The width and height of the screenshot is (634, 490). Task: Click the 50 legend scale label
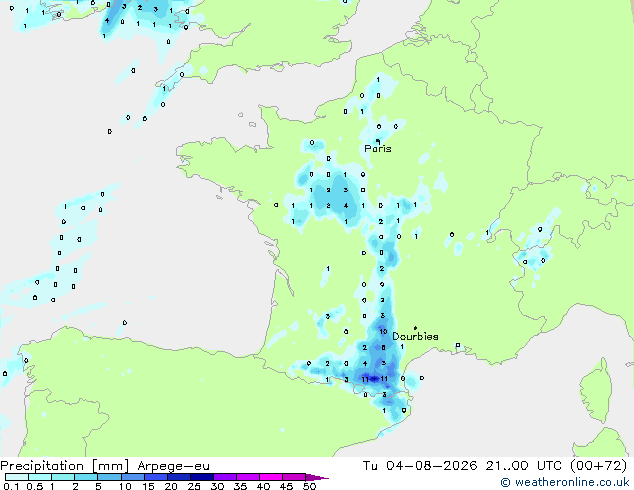coord(310,486)
